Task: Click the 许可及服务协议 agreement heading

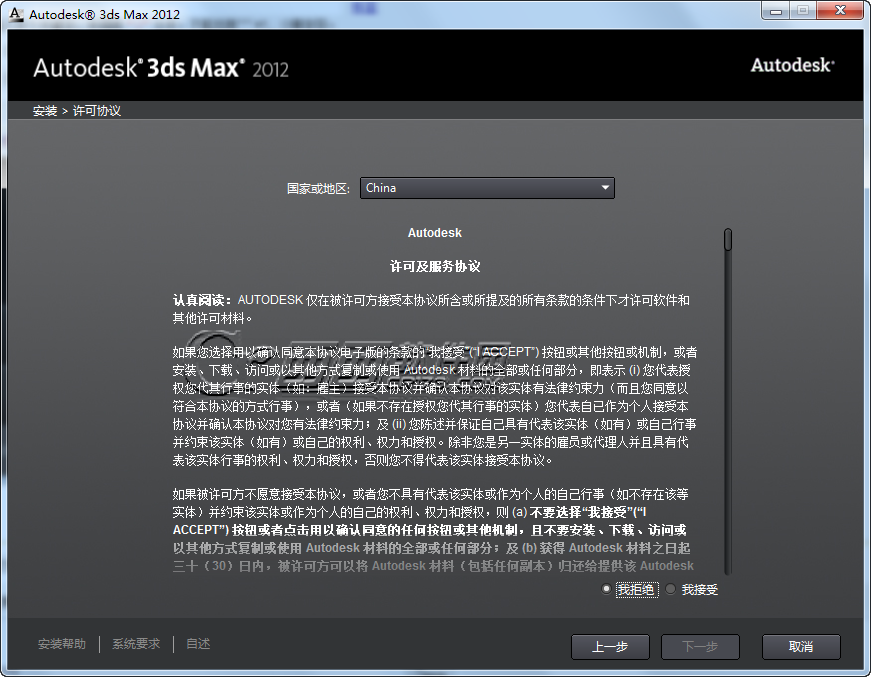Action: click(435, 267)
